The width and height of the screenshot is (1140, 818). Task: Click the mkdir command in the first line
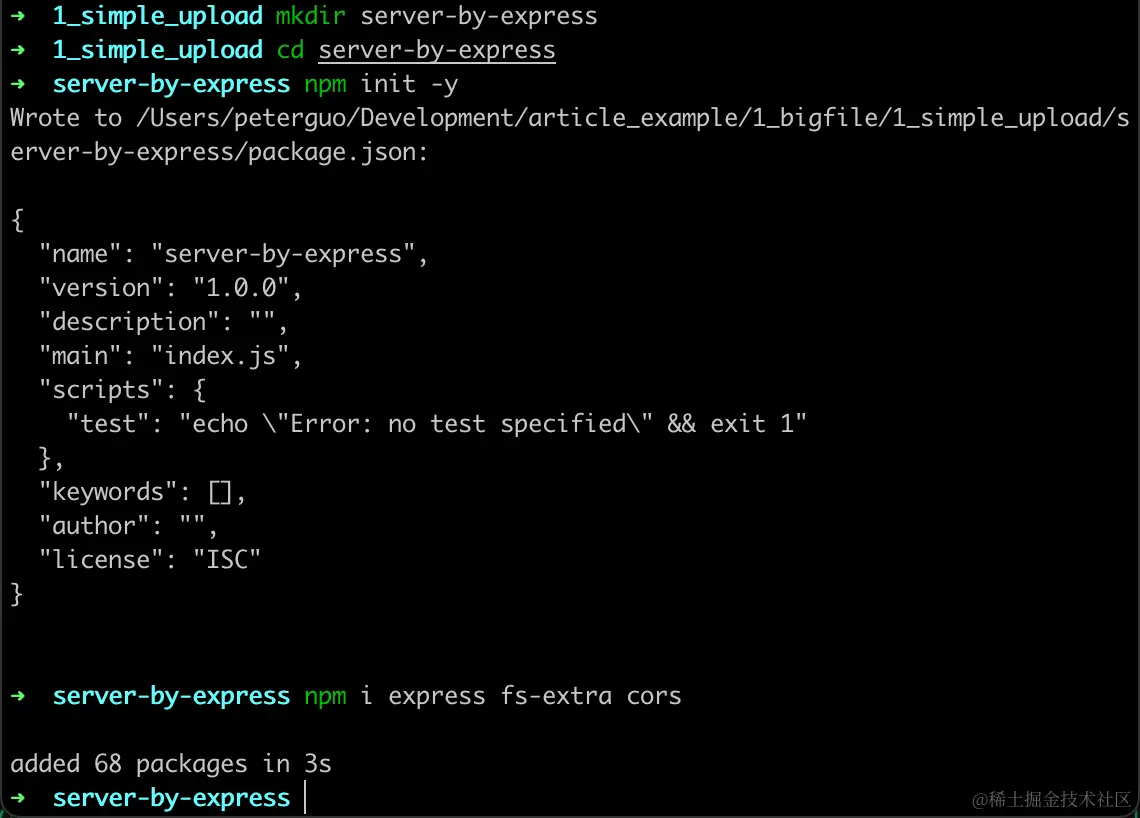(x=310, y=16)
